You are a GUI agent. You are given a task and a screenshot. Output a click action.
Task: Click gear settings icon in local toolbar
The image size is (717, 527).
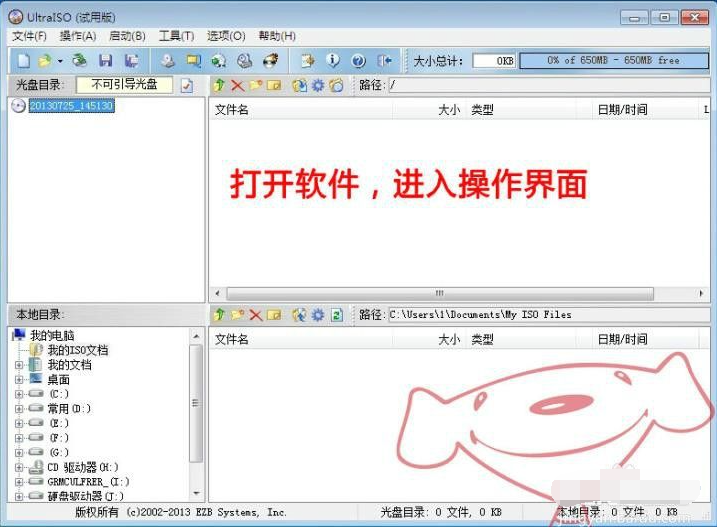[x=317, y=315]
